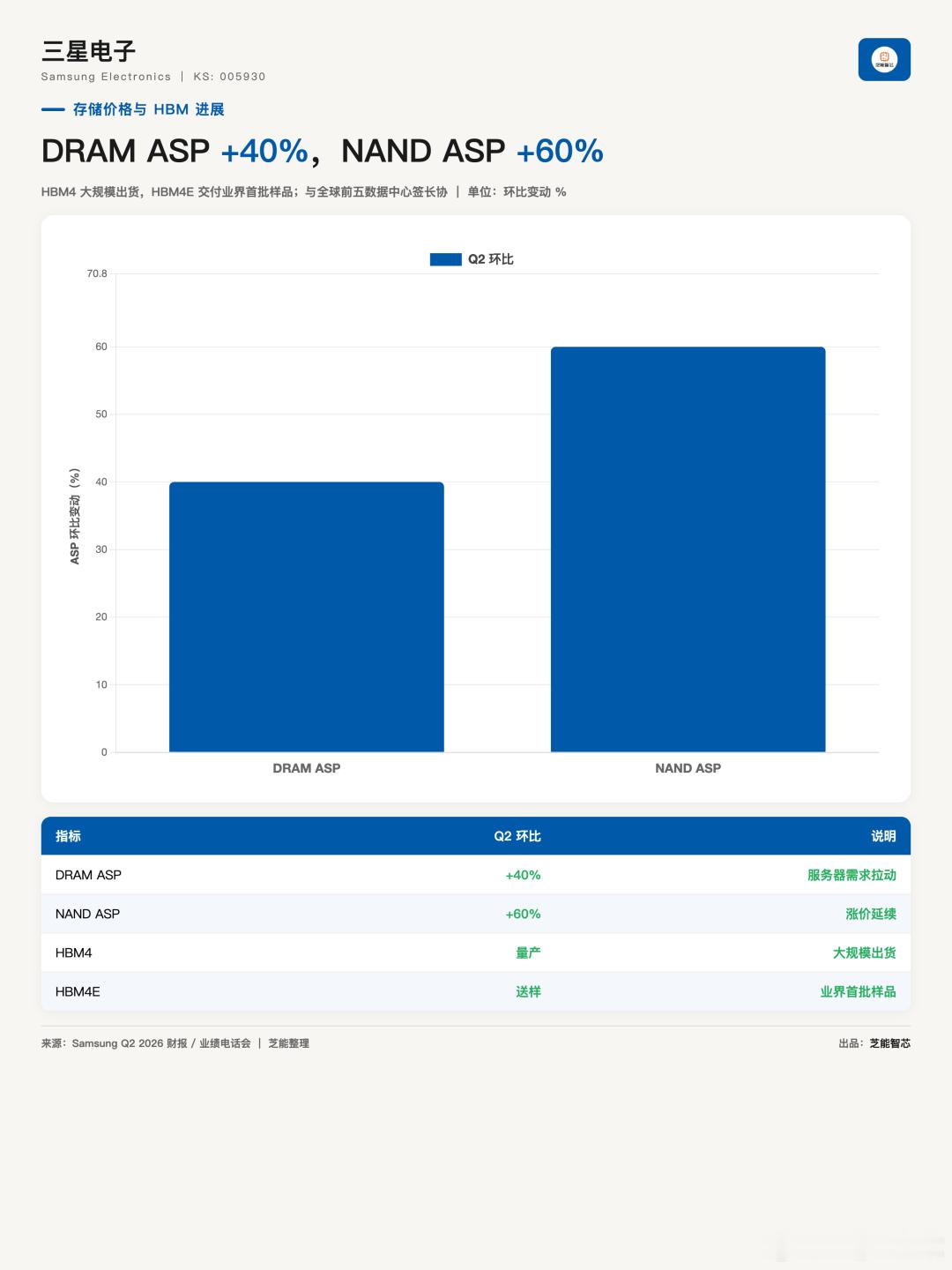Click the 量产 table cell

528,952
